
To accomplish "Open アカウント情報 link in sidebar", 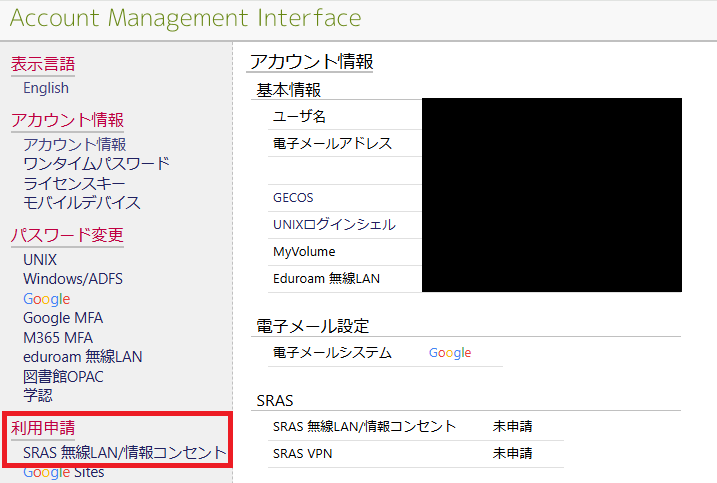I will tap(74, 145).
